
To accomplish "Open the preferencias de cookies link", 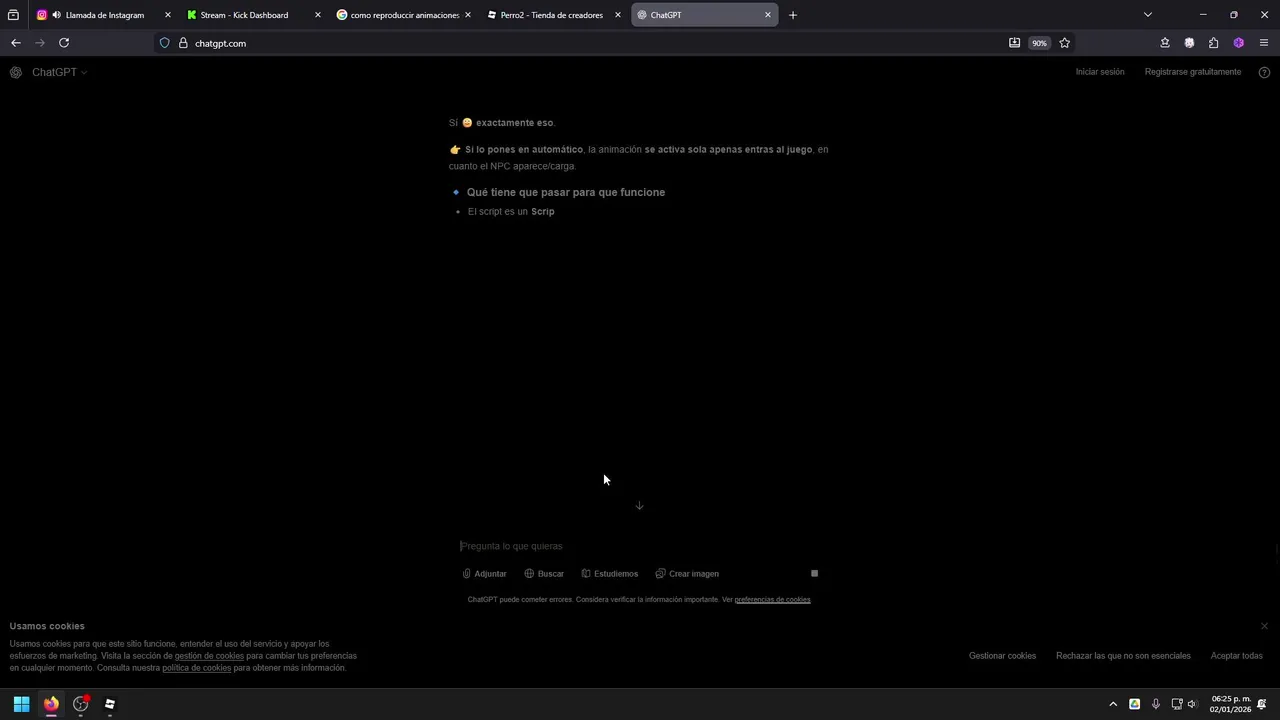I will (772, 600).
